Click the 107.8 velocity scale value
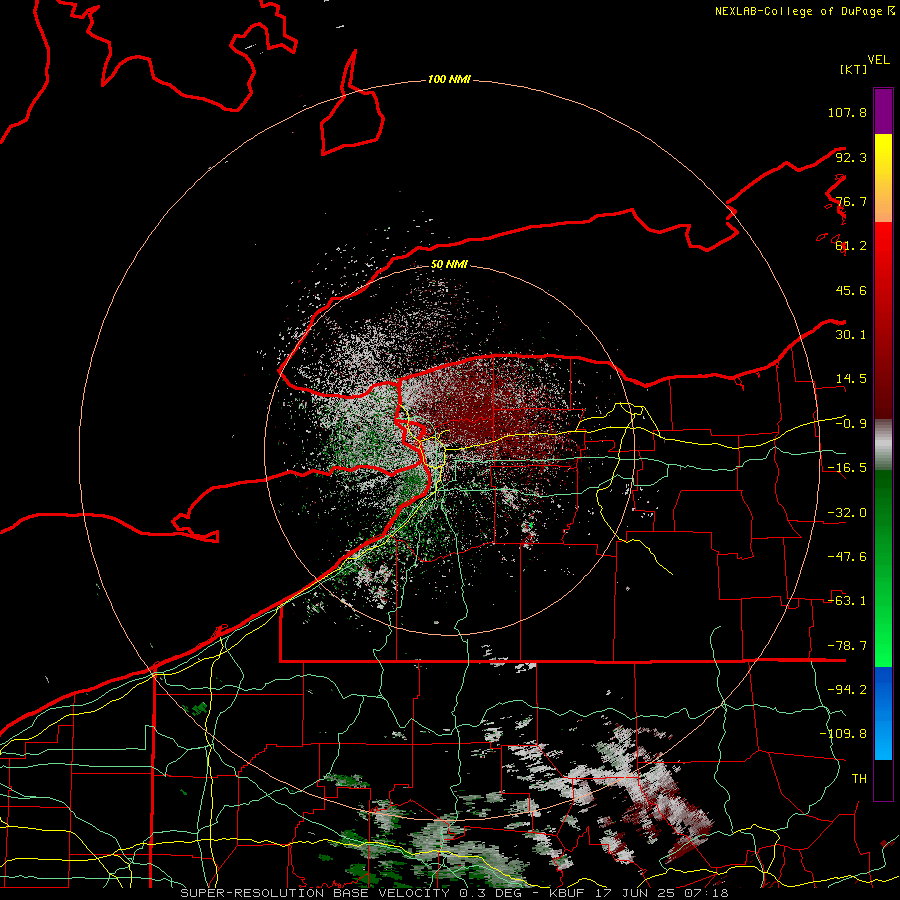The image size is (900, 900). 847,112
